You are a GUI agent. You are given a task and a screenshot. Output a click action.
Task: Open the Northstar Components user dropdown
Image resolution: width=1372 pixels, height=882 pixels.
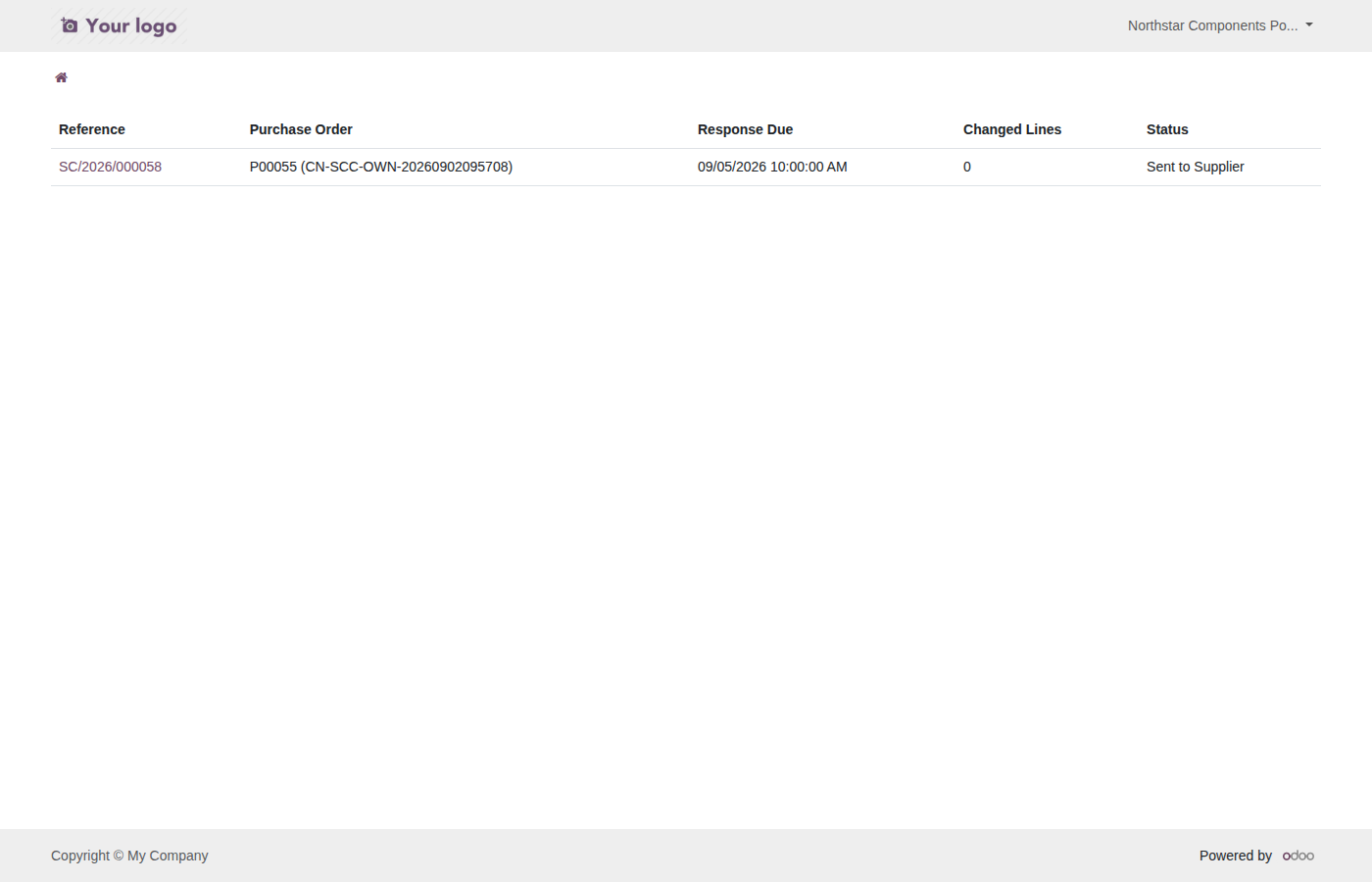(1220, 25)
